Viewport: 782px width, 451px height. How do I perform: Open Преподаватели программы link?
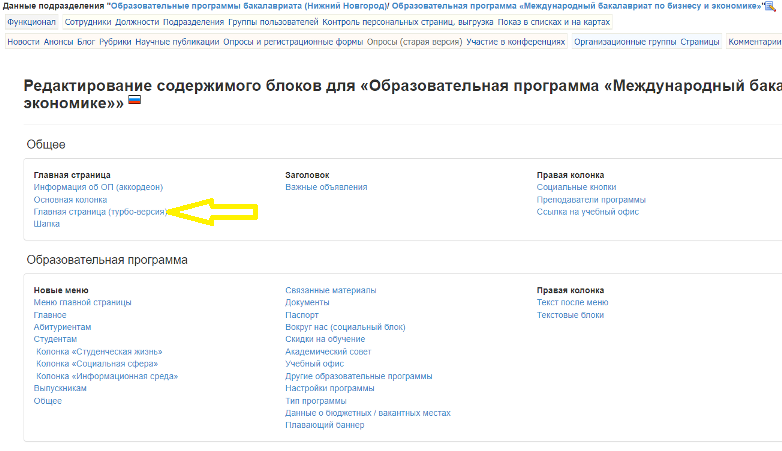(x=591, y=200)
